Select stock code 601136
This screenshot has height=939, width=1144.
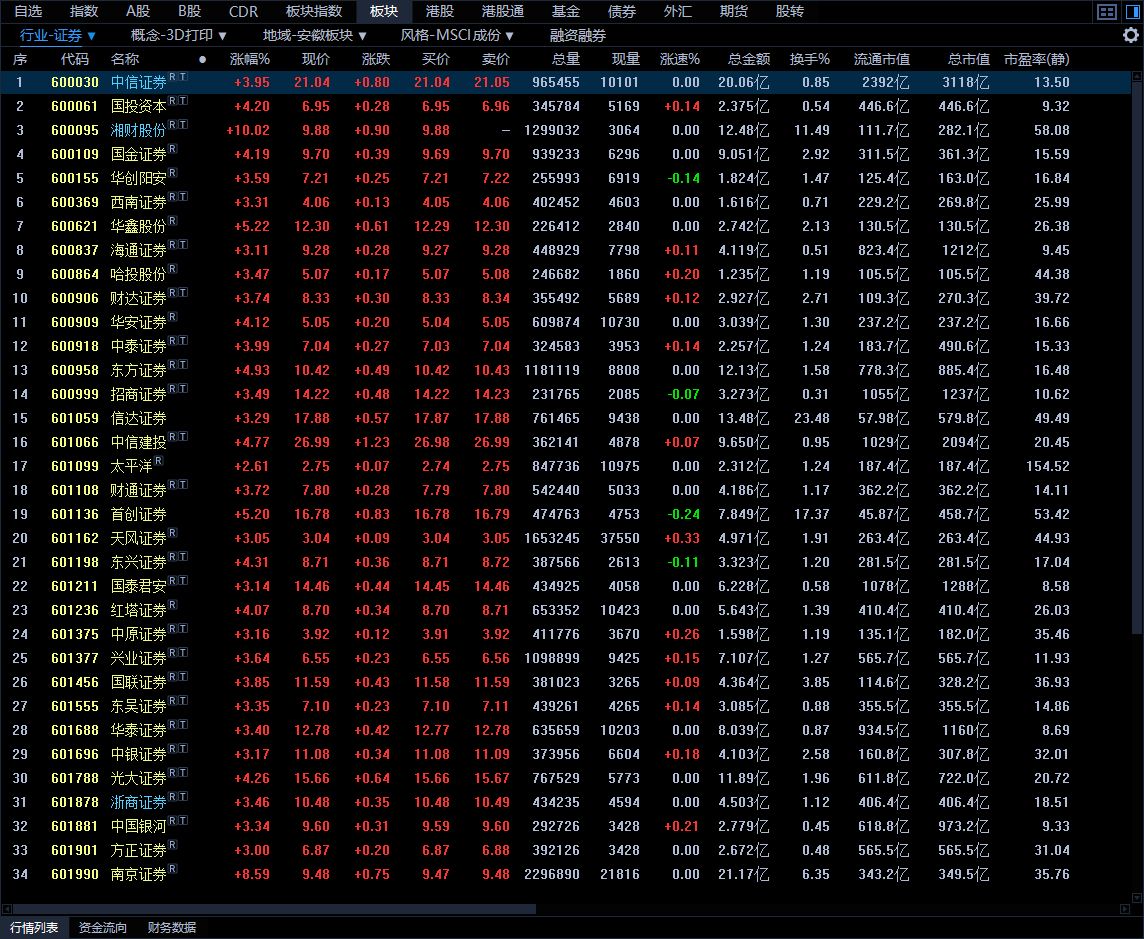pos(74,514)
